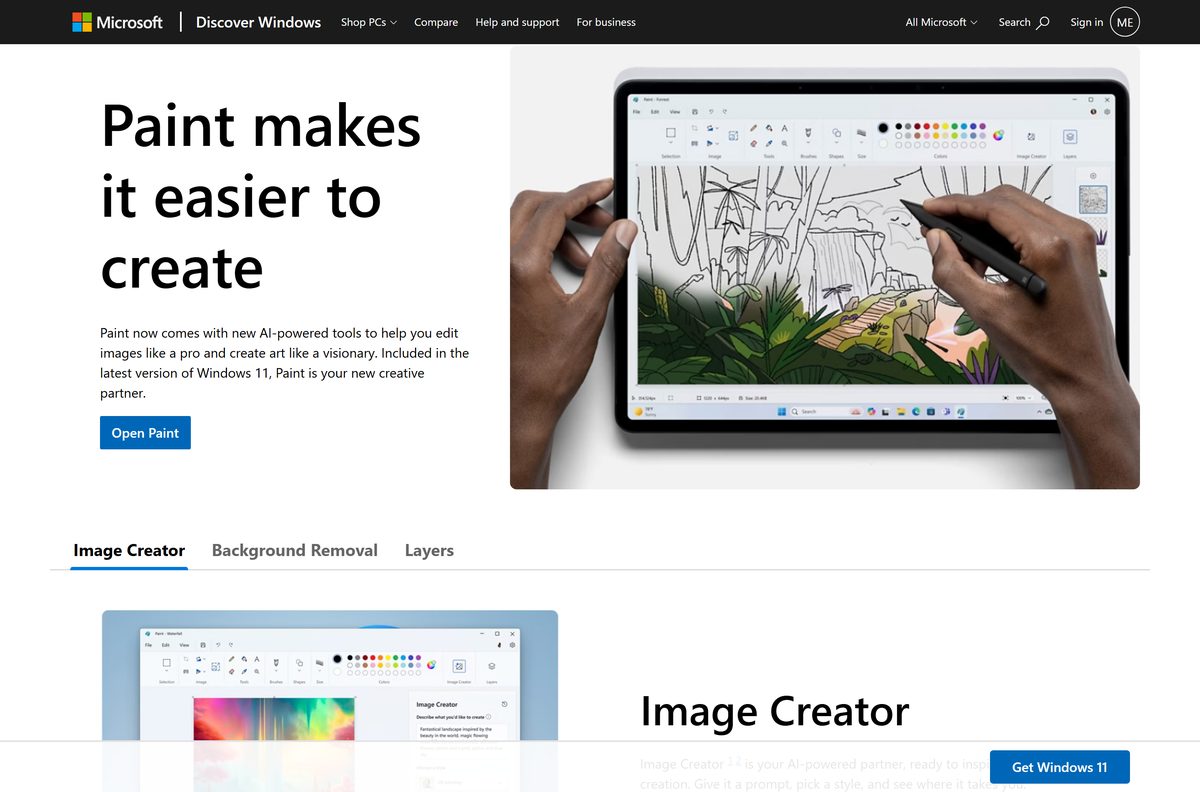
Task: Click Image Creator history icon in Waterfall screenshot
Action: pyautogui.click(x=504, y=704)
